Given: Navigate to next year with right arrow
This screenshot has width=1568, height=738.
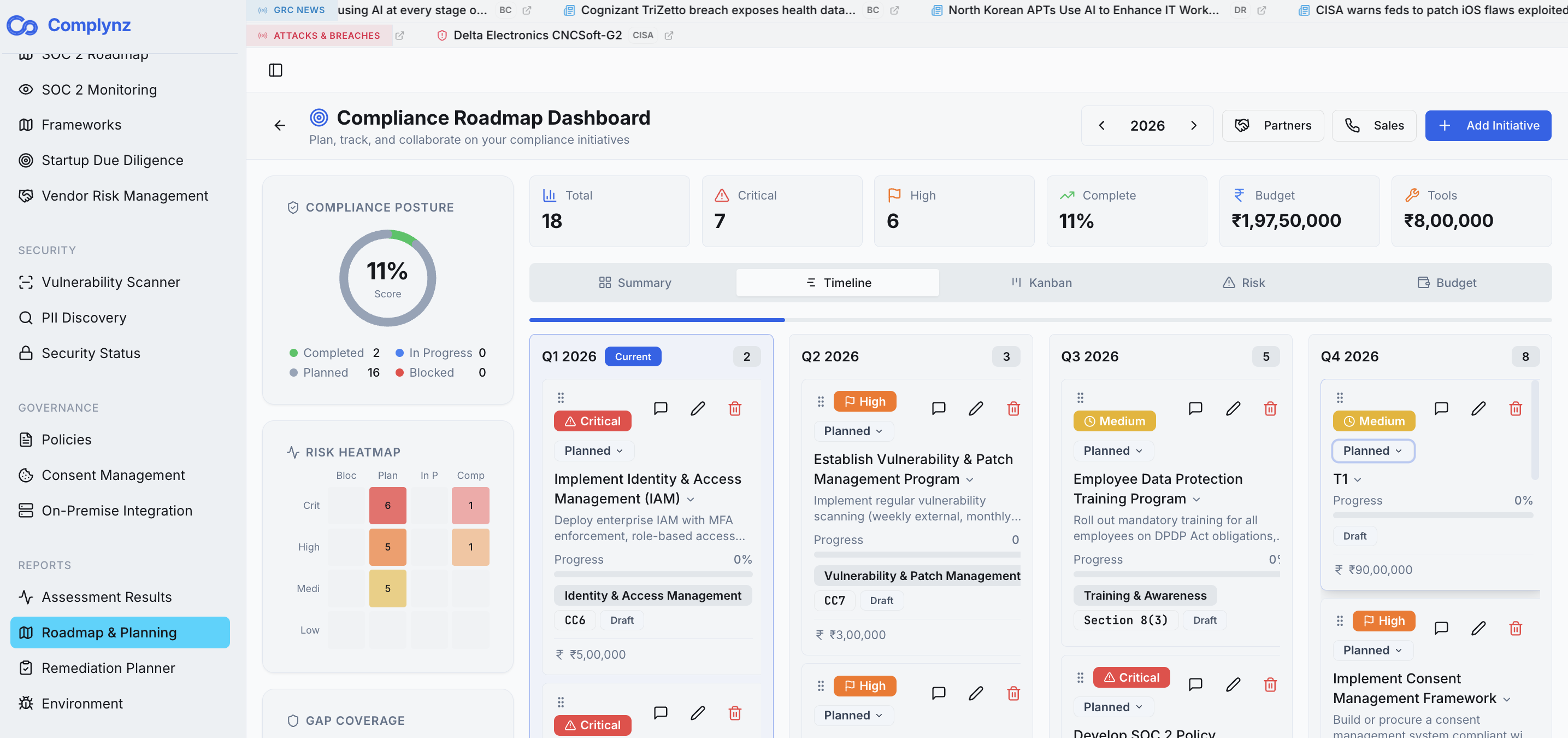Looking at the screenshot, I should click(1194, 125).
